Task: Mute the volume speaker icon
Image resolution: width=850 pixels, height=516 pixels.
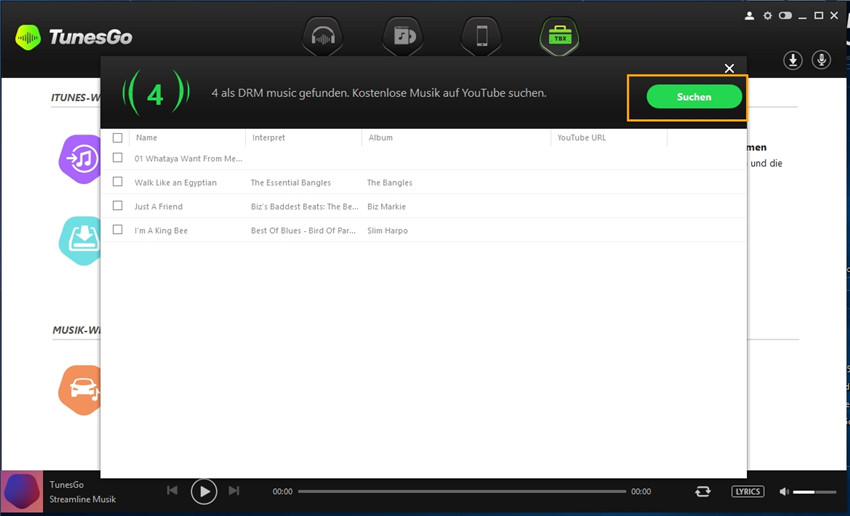Action: [x=784, y=491]
